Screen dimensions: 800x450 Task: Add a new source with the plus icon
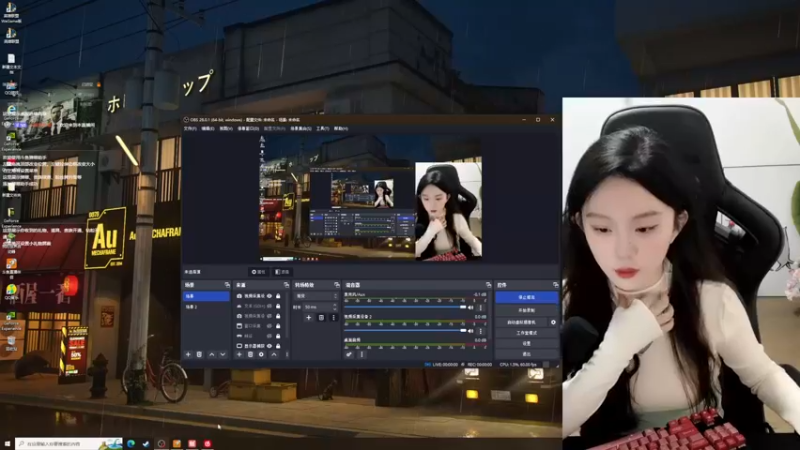tap(239, 354)
